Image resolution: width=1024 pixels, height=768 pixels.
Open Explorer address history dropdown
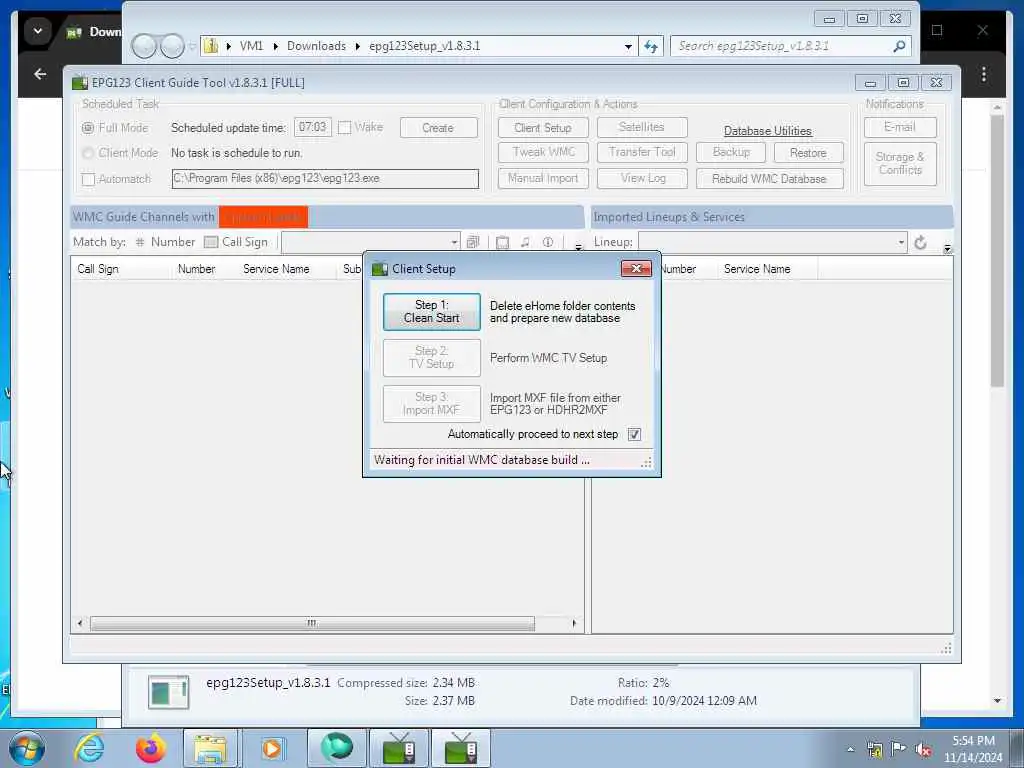[628, 46]
